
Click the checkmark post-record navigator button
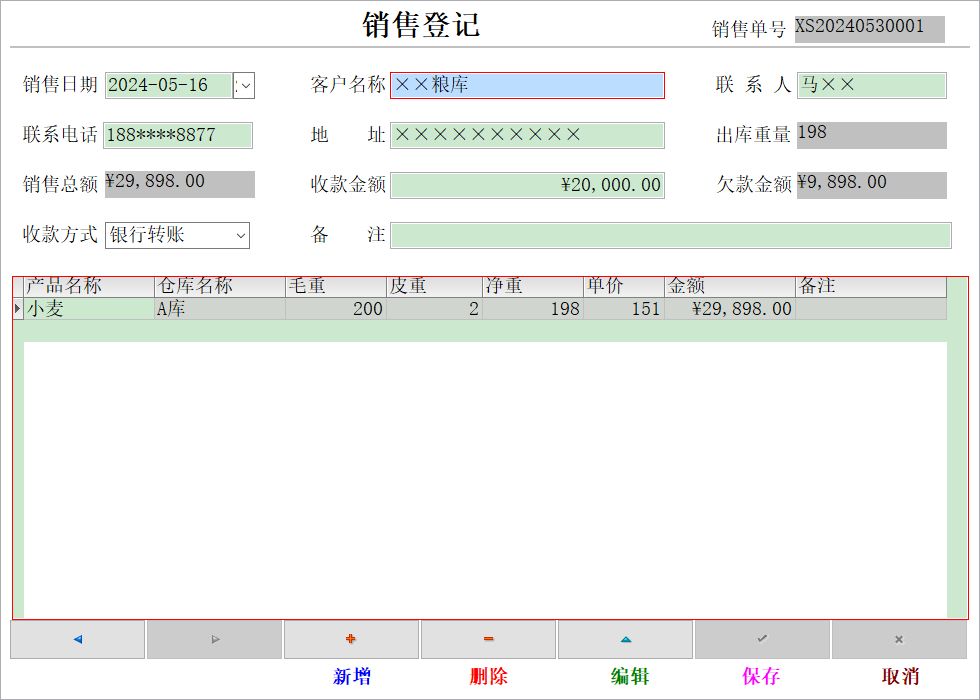(x=762, y=639)
